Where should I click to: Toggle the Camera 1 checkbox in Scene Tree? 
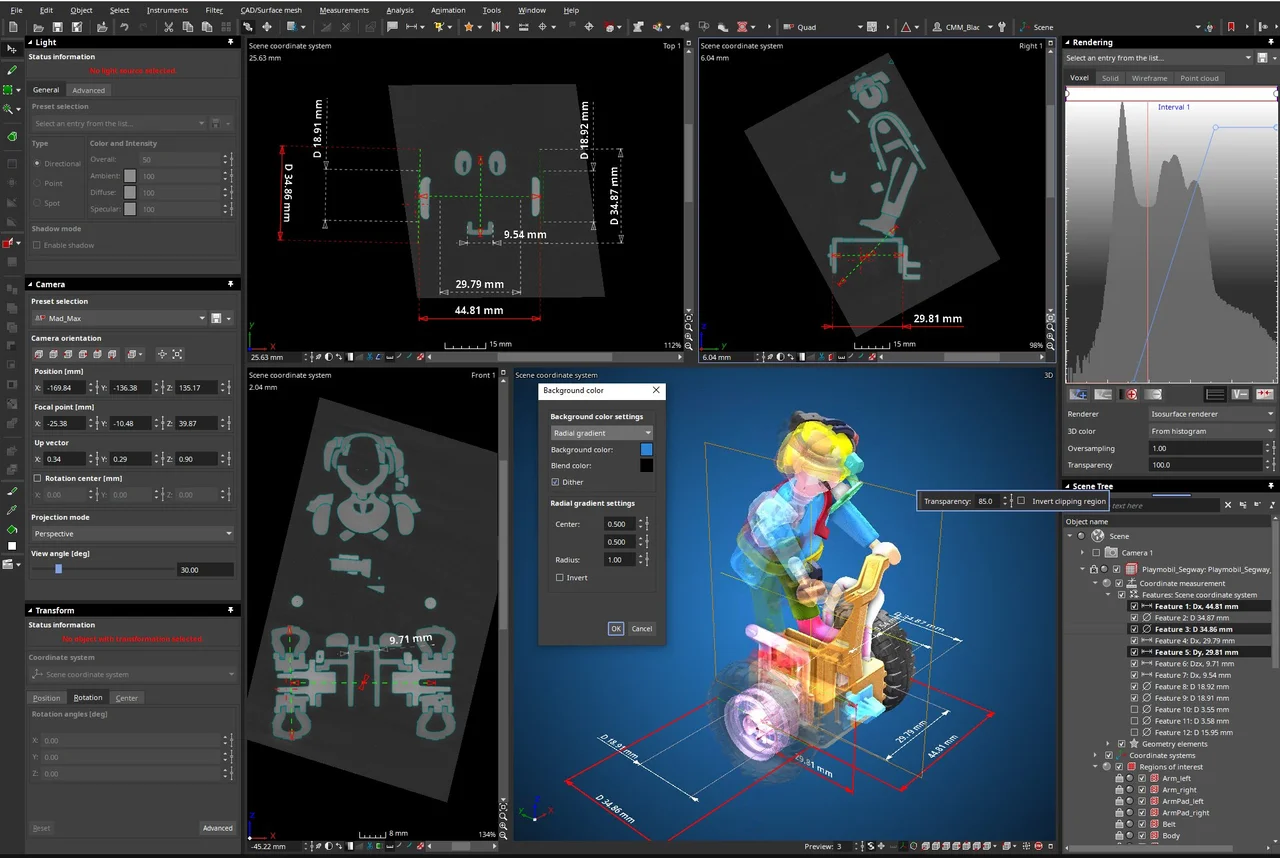(x=1096, y=552)
